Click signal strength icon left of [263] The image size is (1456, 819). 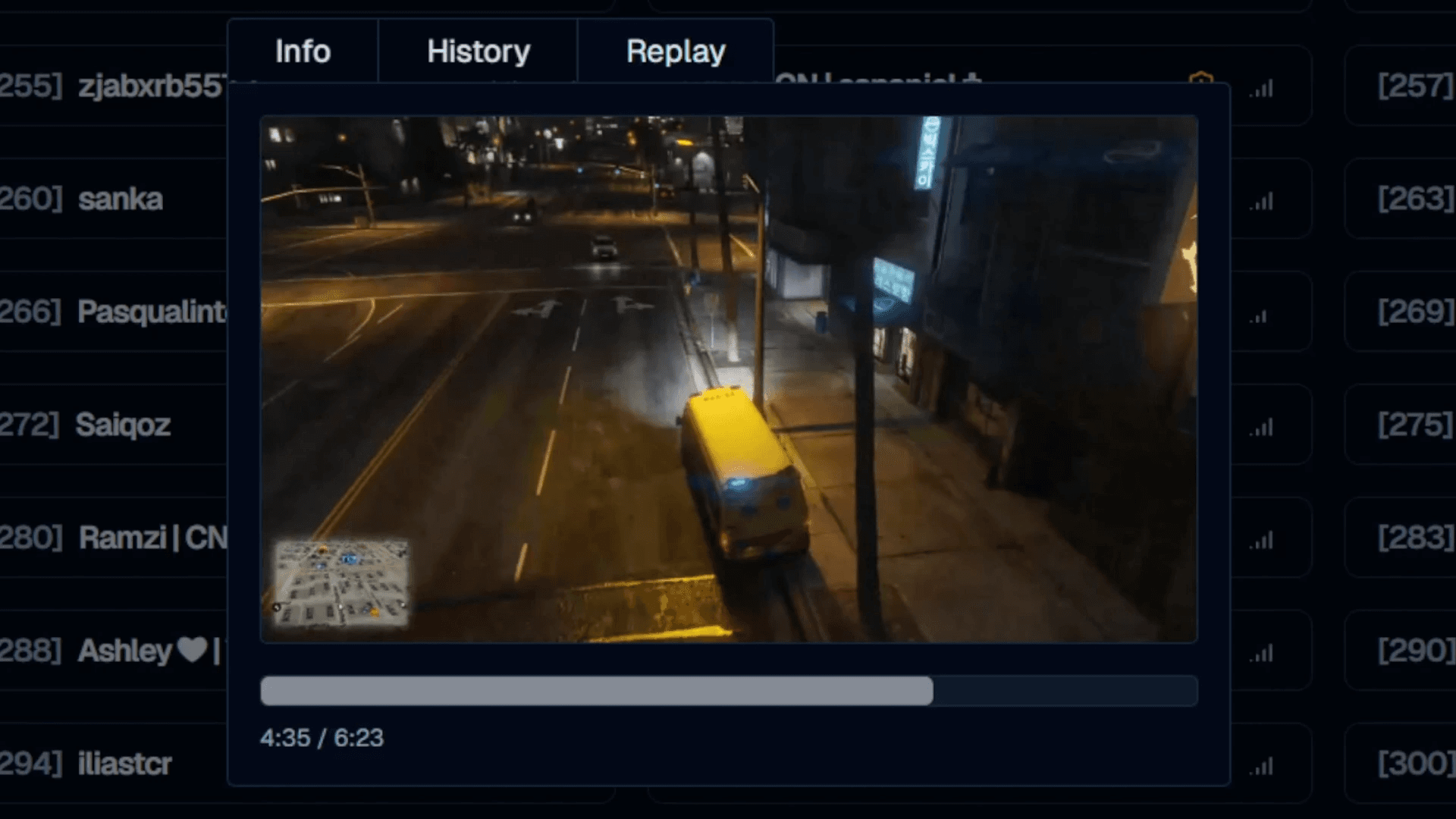tap(1262, 202)
